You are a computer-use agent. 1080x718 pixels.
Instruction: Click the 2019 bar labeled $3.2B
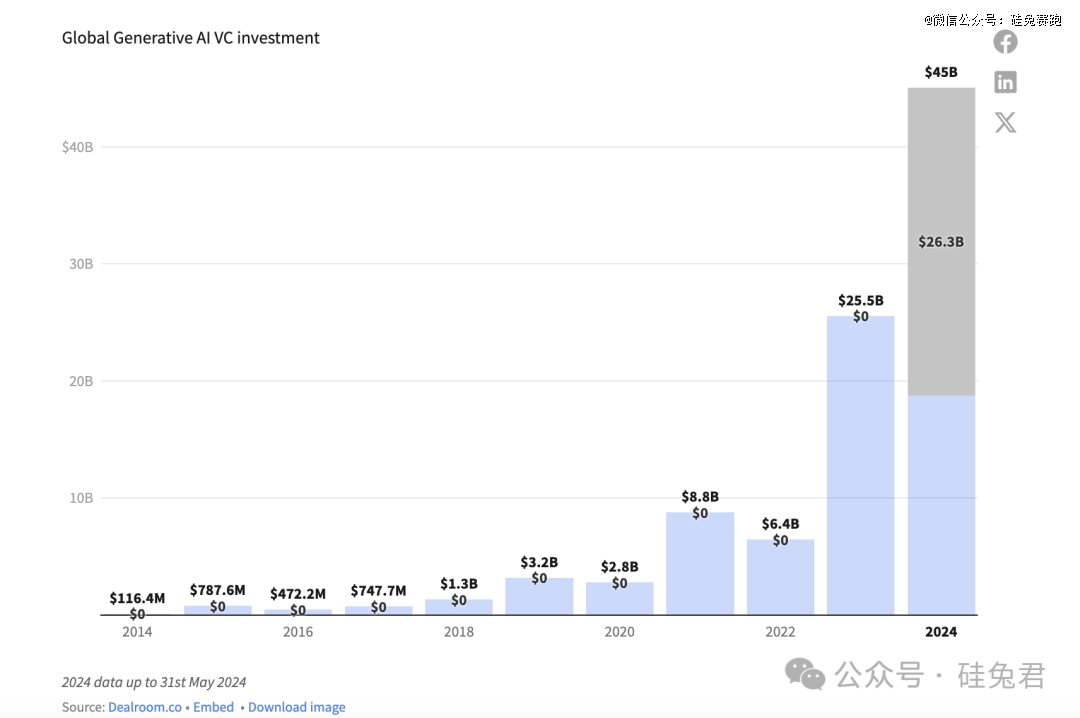point(539,597)
